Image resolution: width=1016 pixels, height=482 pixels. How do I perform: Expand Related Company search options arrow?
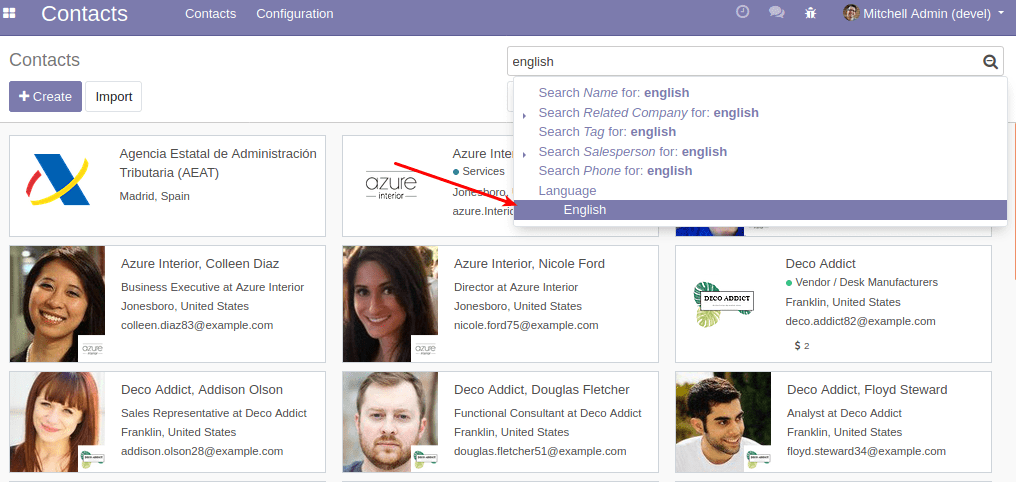[524, 115]
